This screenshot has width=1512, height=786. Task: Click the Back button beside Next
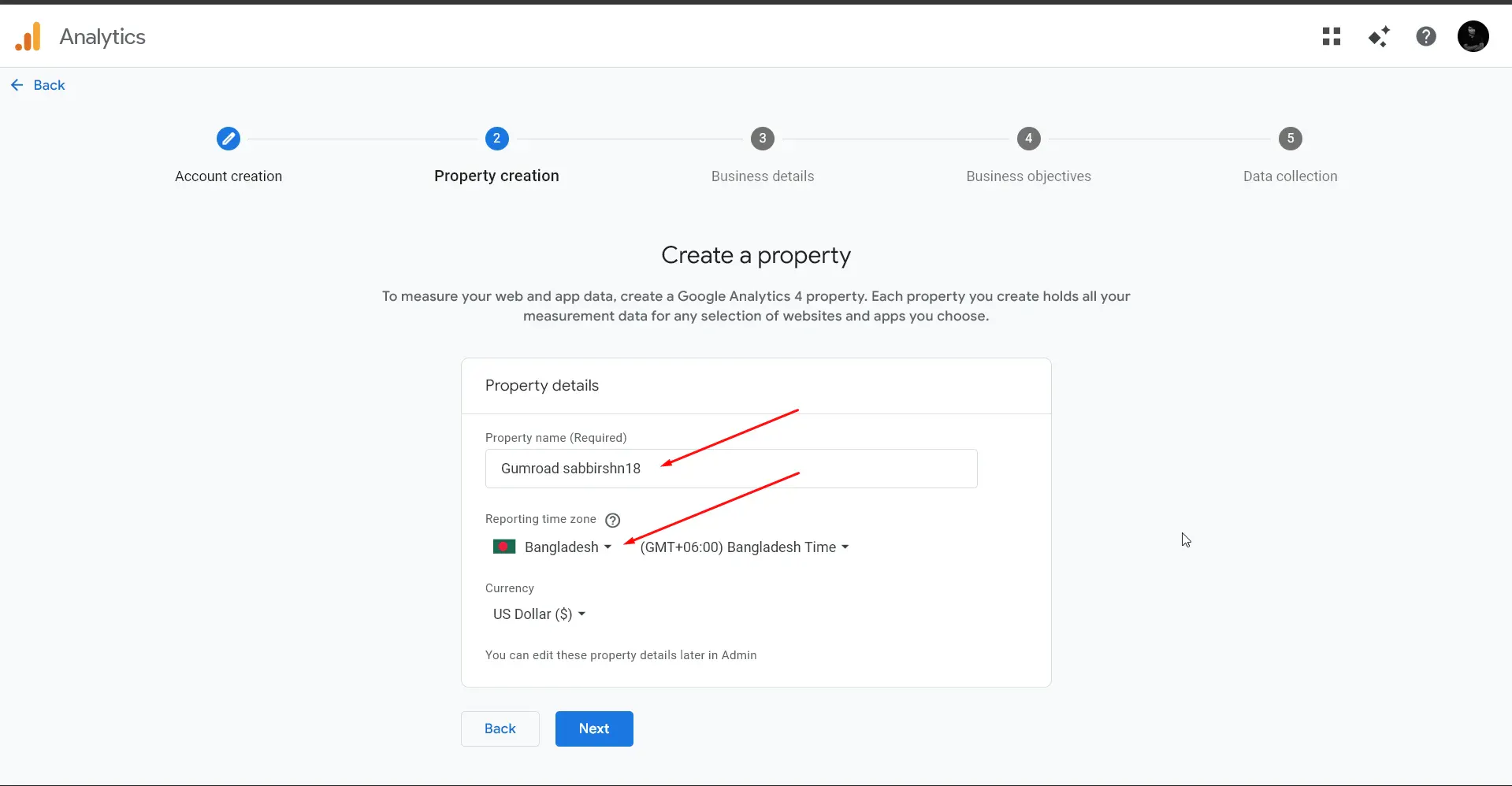pyautogui.click(x=500, y=729)
